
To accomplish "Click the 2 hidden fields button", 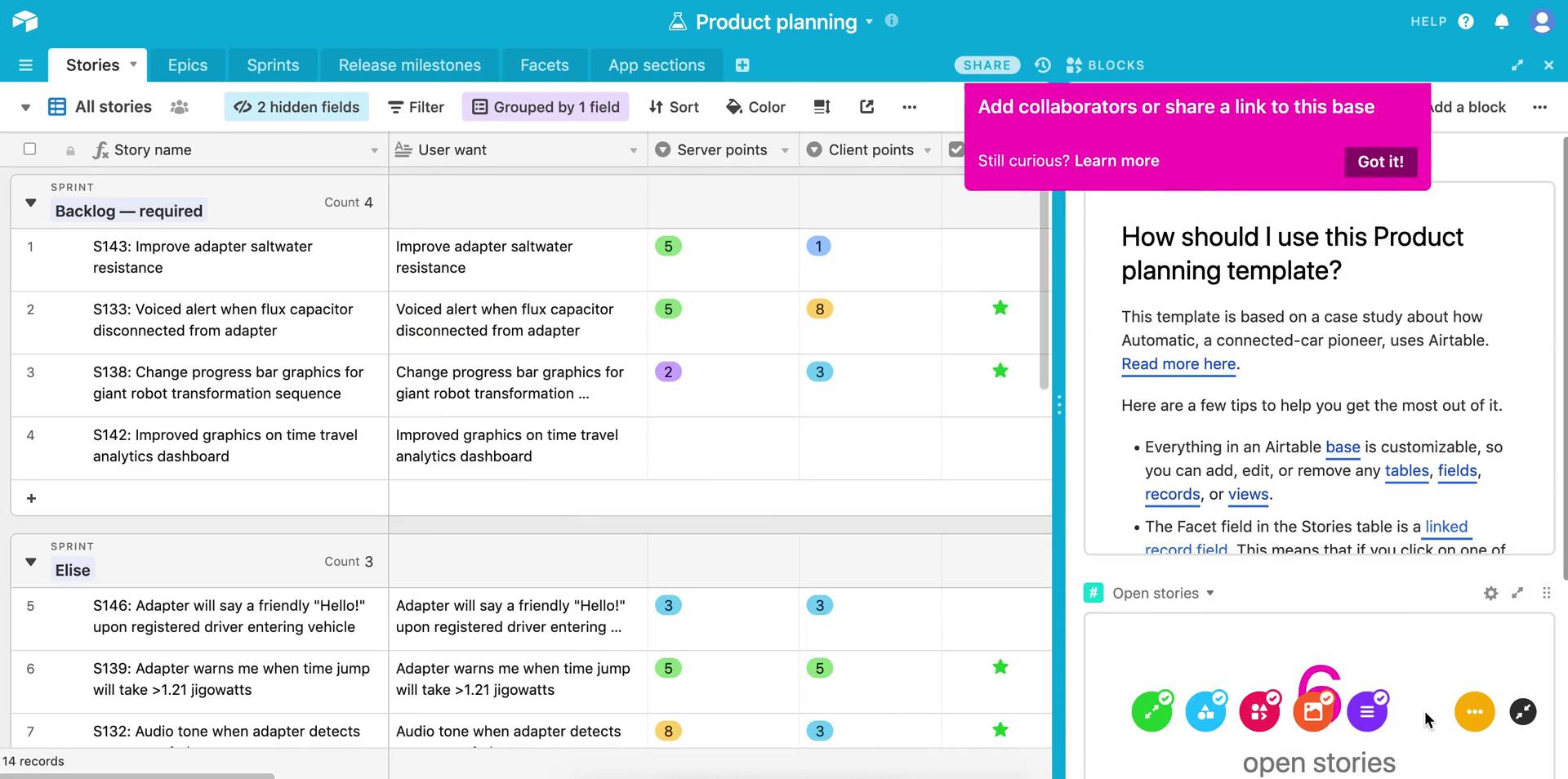I will (x=296, y=107).
